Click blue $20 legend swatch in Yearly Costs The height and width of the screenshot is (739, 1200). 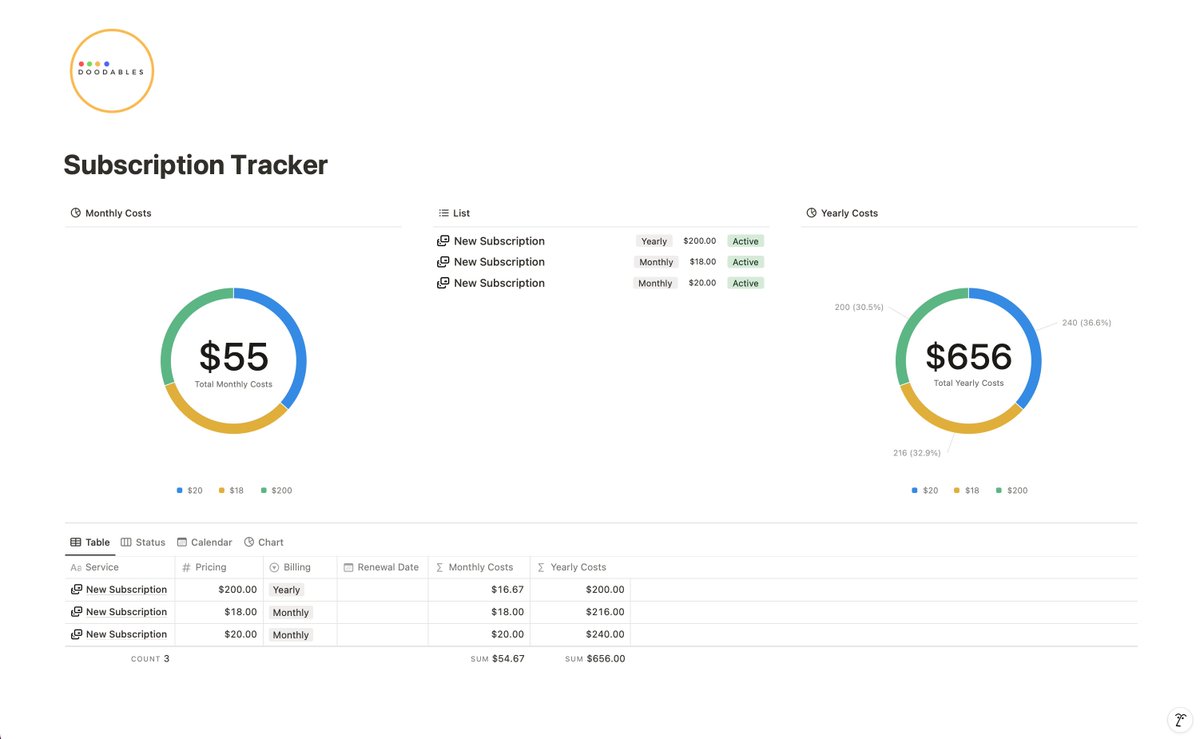pyautogui.click(x=915, y=491)
